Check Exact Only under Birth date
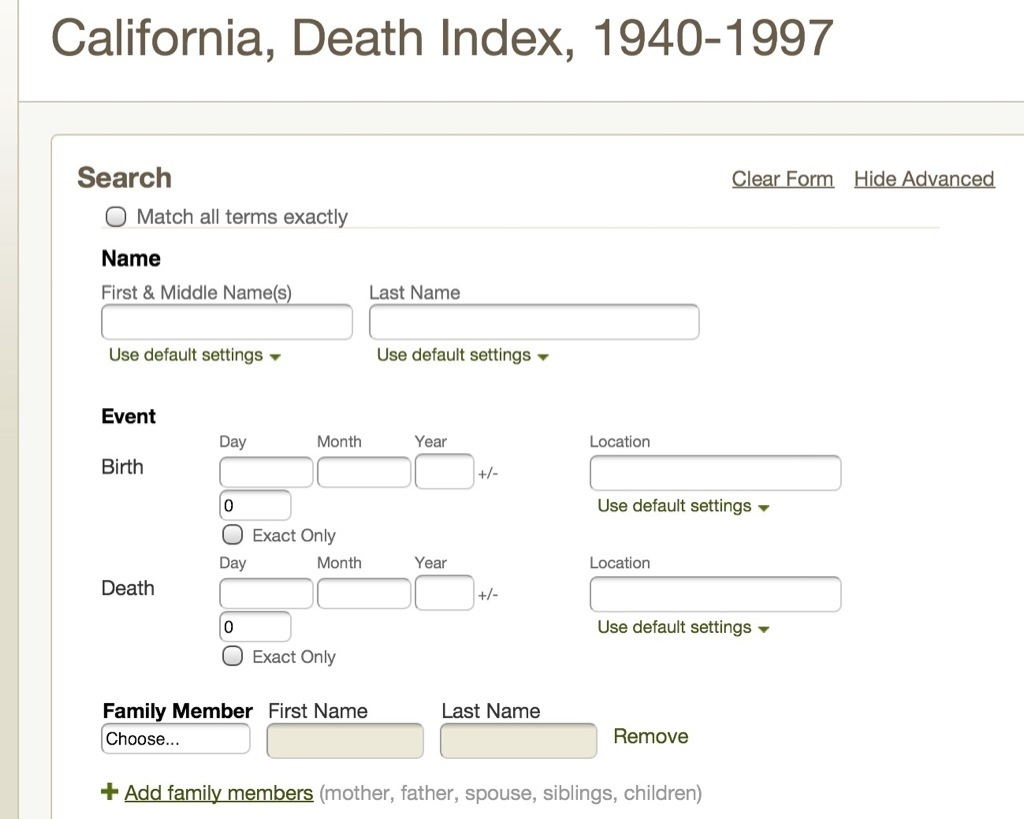This screenshot has height=819, width=1024. pyautogui.click(x=232, y=535)
